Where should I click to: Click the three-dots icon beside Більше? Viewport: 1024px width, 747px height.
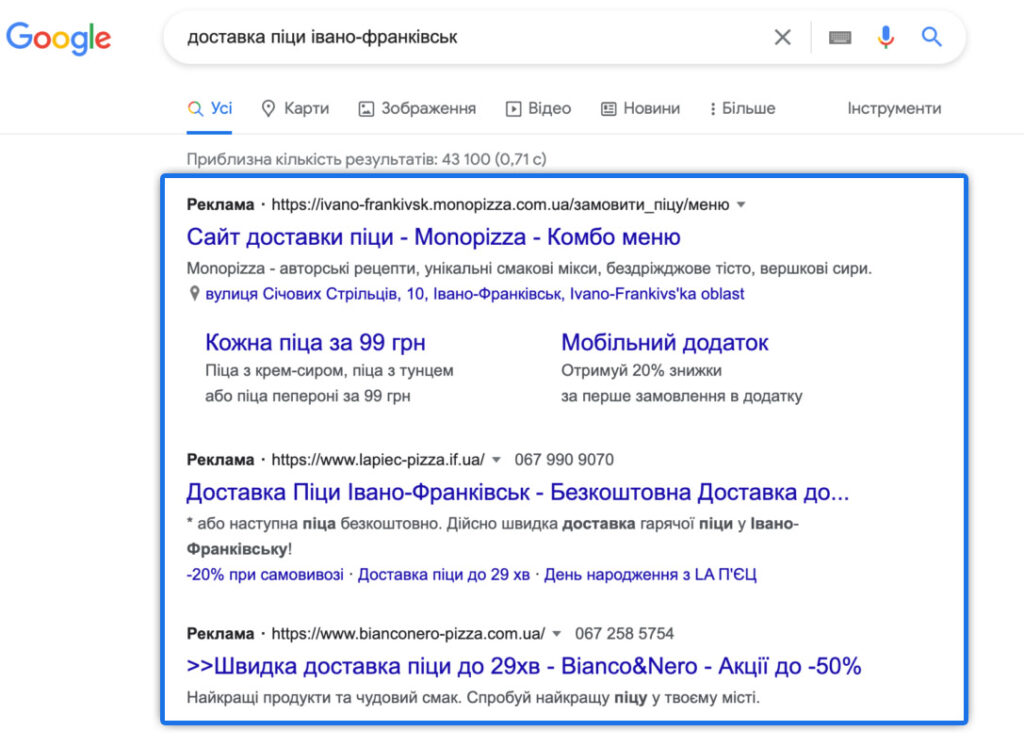712,109
